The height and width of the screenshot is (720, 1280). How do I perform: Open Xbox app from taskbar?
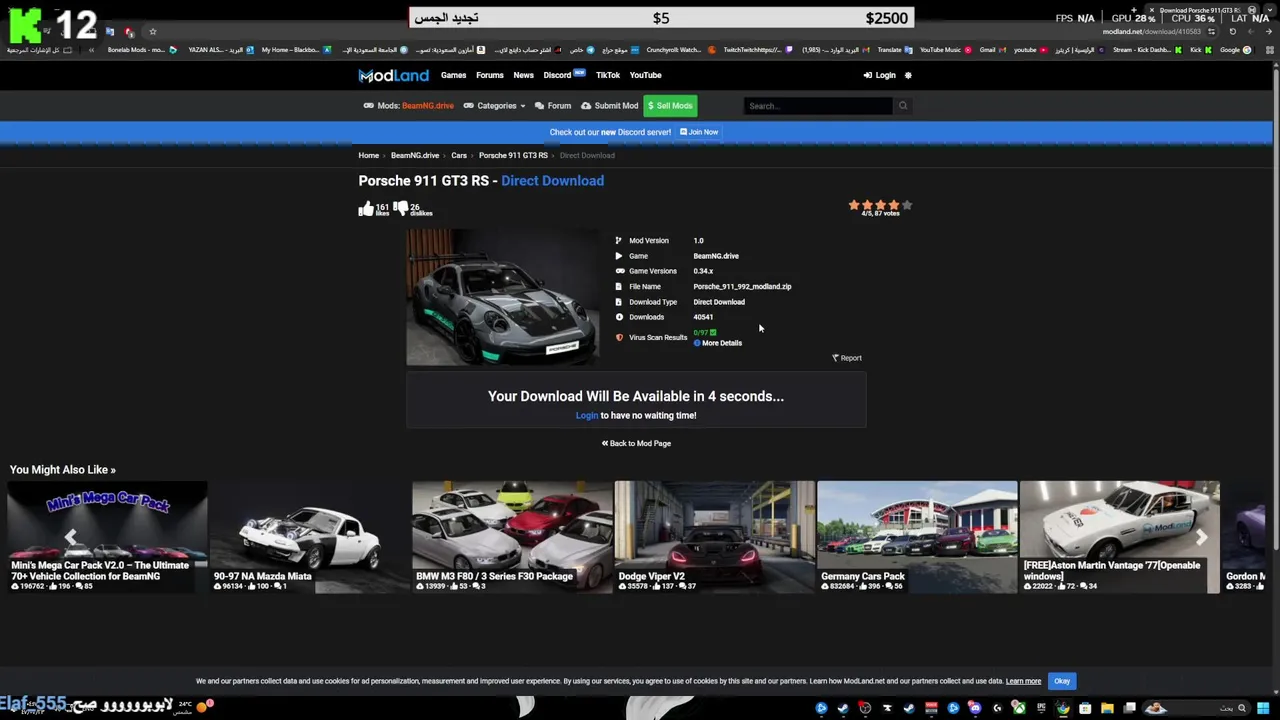tap(1018, 708)
